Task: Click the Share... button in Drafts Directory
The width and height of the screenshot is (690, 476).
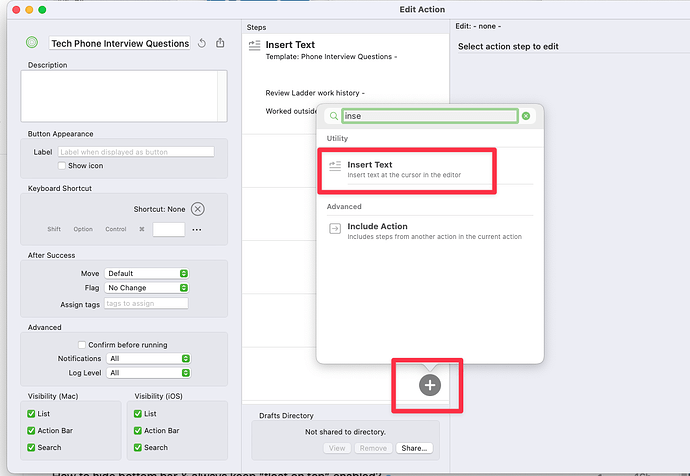Action: tap(414, 448)
